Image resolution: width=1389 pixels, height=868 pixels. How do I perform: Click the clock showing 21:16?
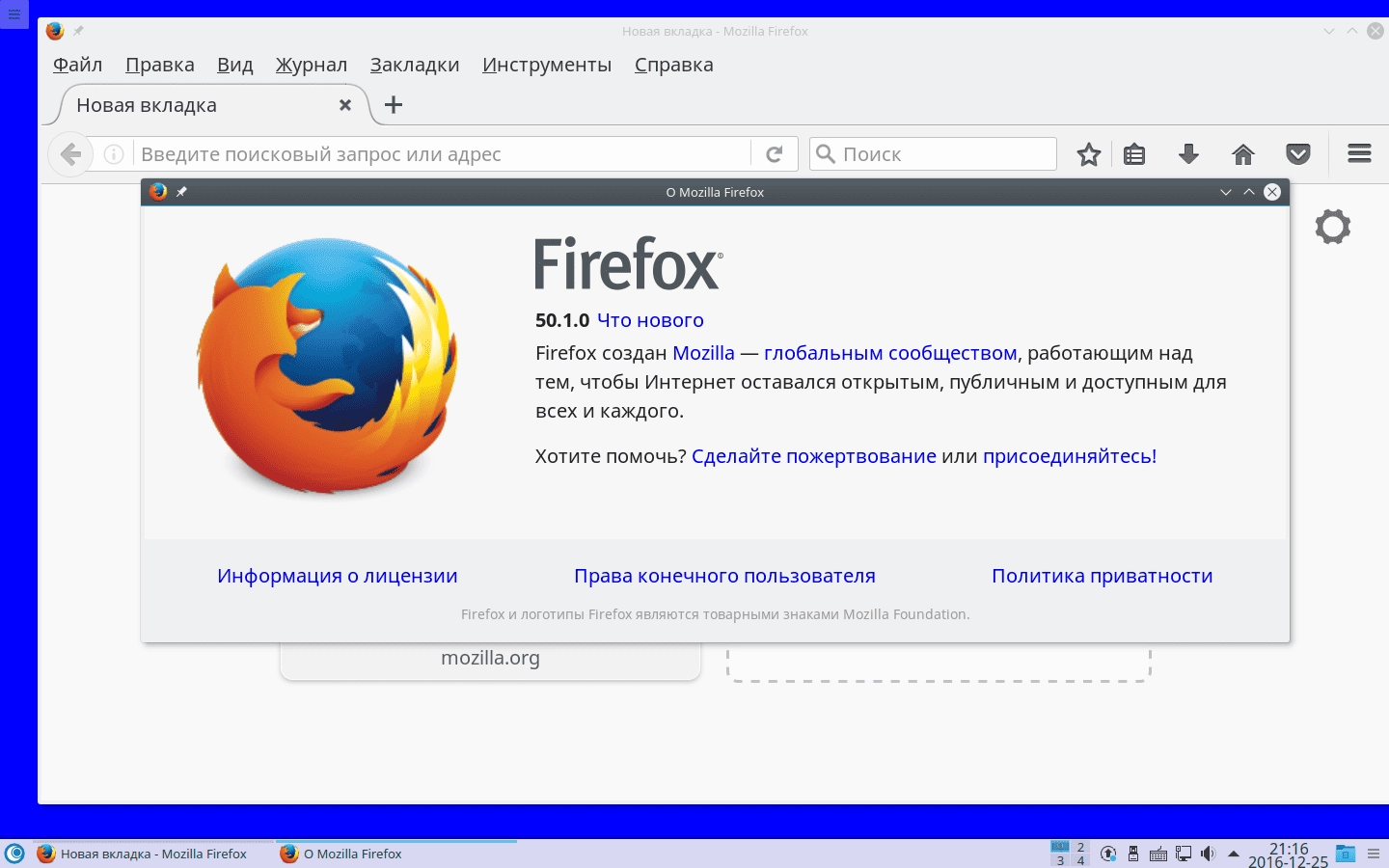pos(1289,849)
